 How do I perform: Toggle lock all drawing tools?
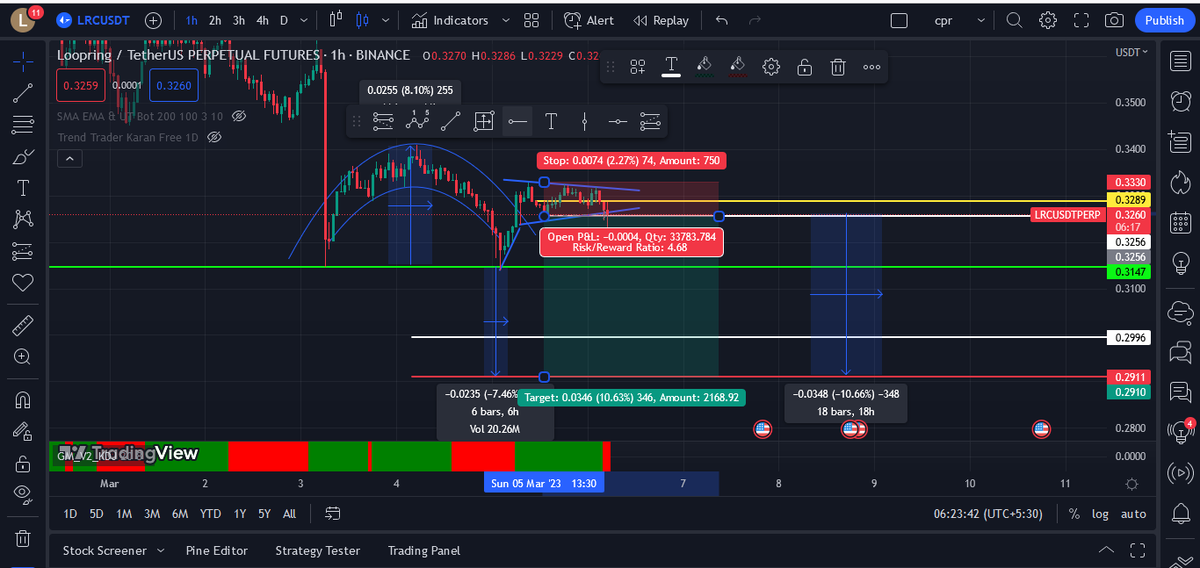click(23, 464)
